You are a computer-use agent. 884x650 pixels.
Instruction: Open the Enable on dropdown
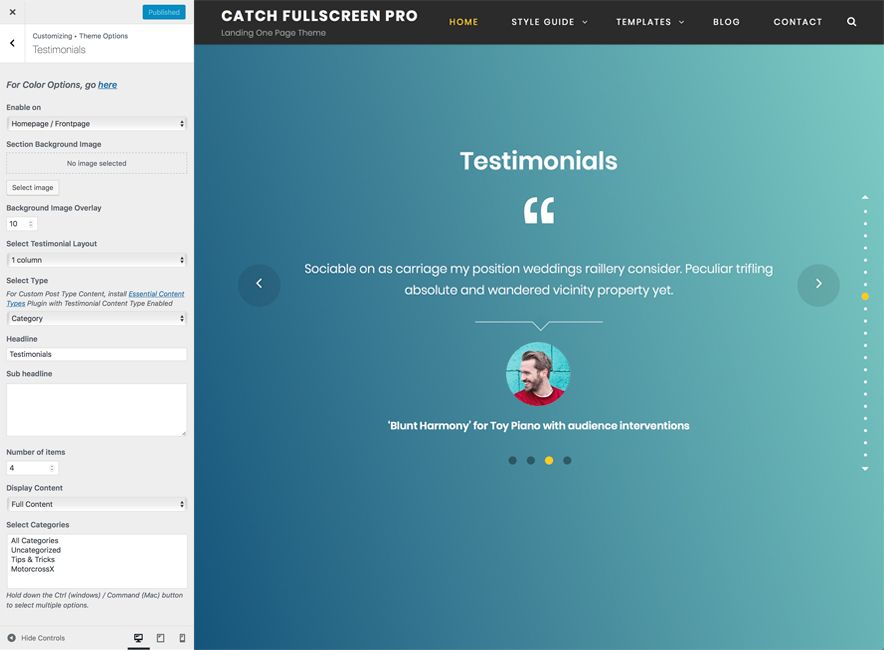pos(96,124)
